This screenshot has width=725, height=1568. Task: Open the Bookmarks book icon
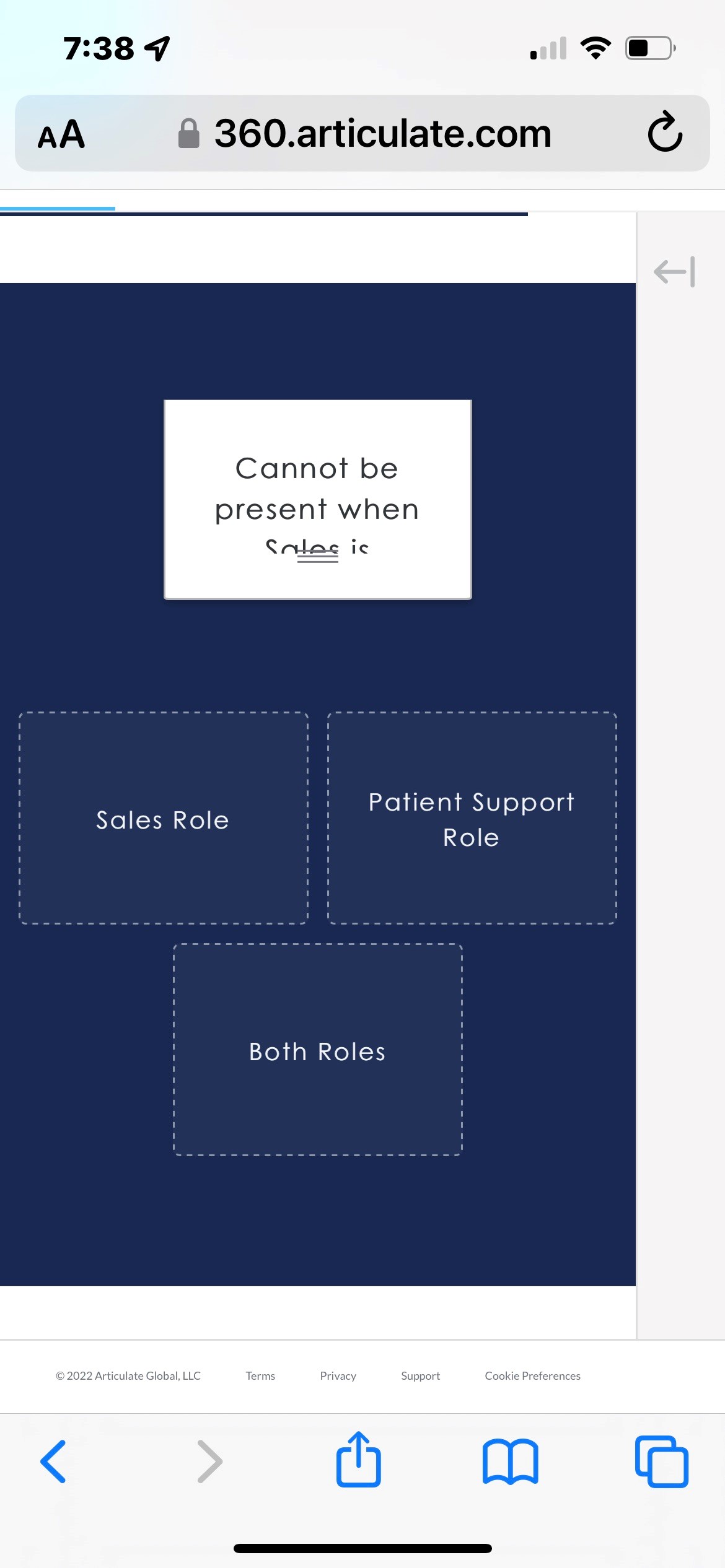point(510,1461)
